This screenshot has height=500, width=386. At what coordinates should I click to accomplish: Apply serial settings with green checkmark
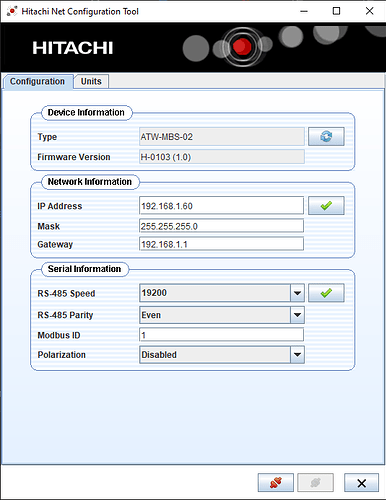pyautogui.click(x=326, y=293)
